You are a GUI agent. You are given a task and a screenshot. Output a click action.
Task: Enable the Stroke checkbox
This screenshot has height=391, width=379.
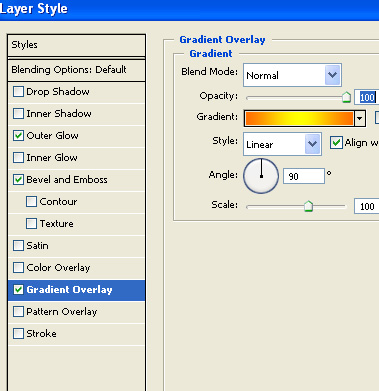[18, 334]
